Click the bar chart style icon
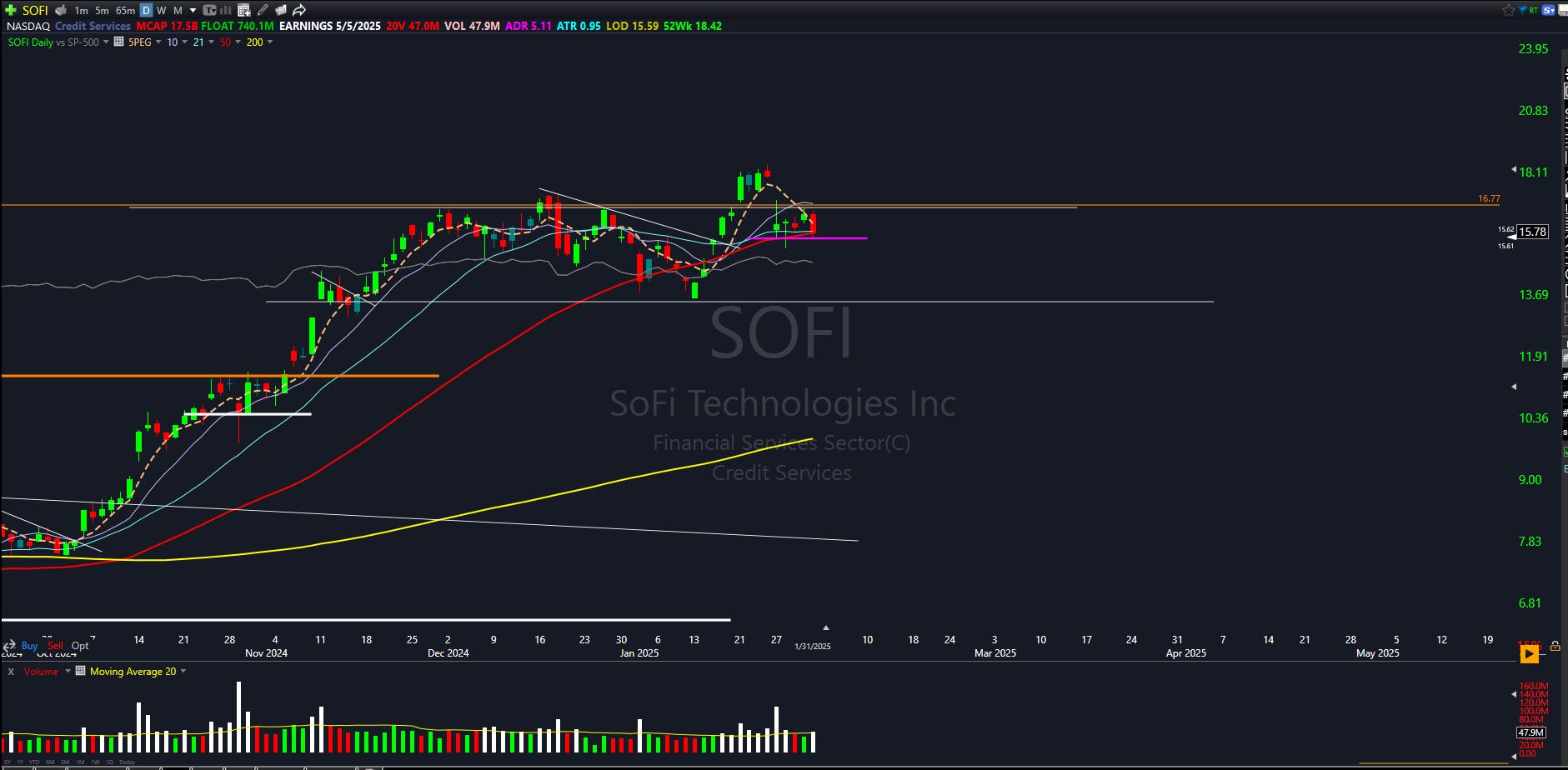 (225, 10)
